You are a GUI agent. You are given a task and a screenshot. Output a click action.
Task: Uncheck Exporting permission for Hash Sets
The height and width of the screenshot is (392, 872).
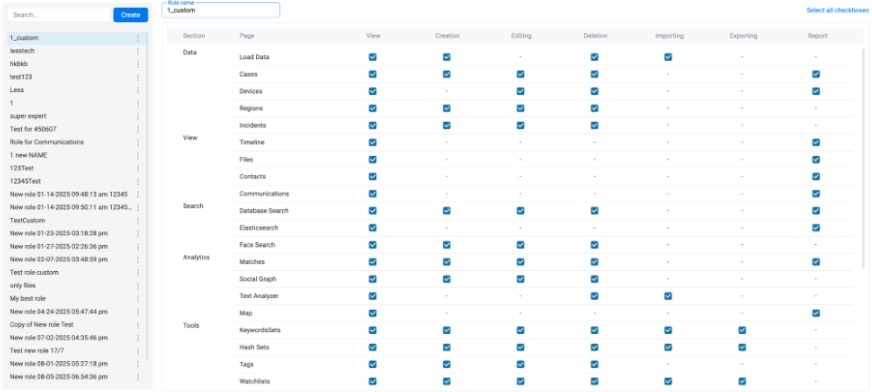(742, 348)
